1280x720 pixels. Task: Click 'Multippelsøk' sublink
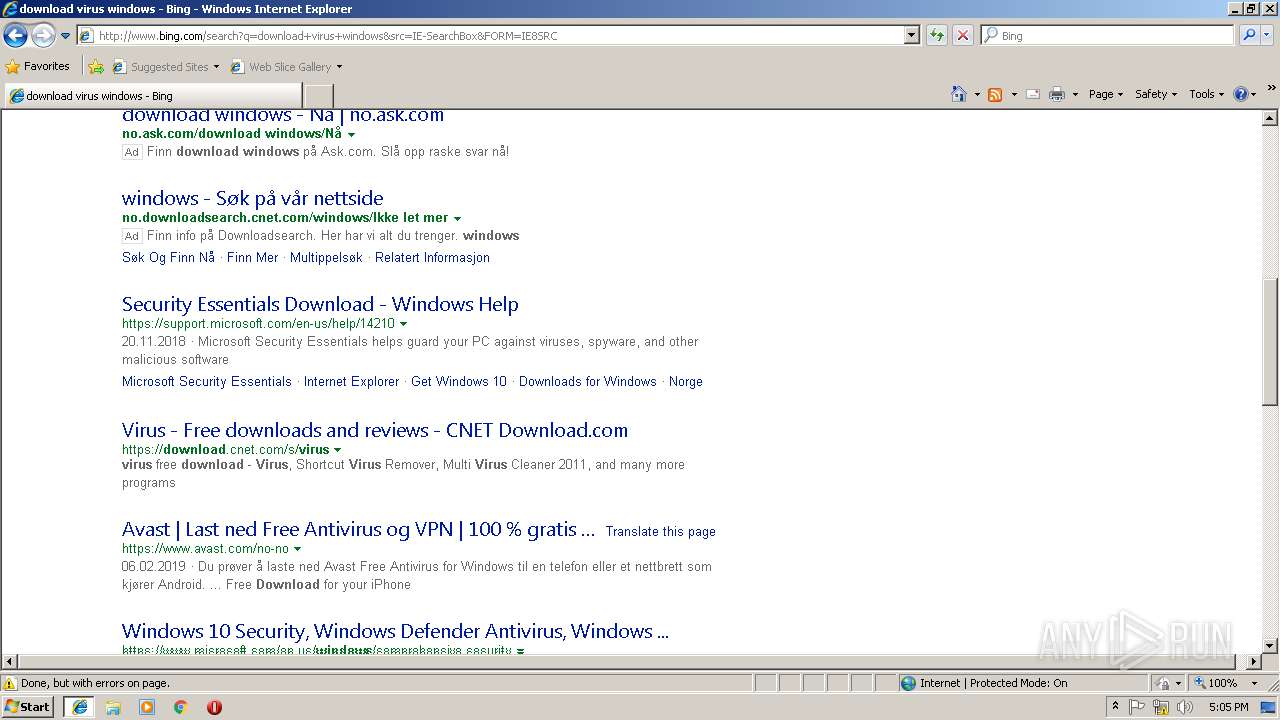point(326,257)
